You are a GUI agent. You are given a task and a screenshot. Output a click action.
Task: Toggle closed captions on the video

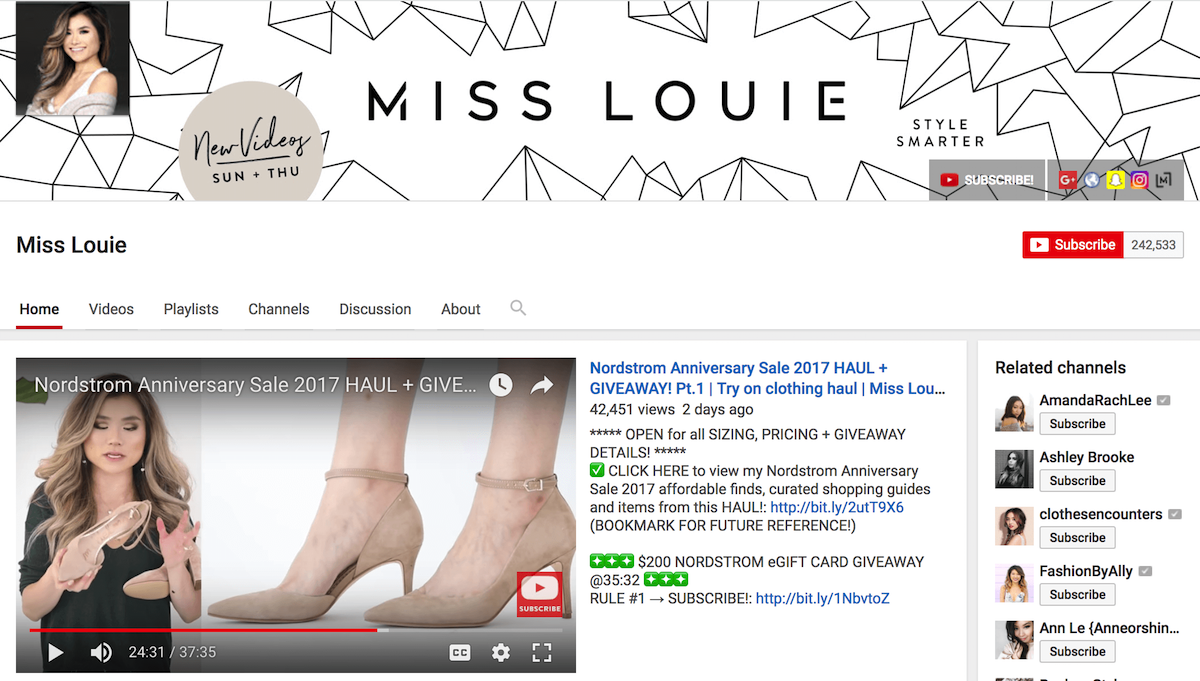click(460, 653)
